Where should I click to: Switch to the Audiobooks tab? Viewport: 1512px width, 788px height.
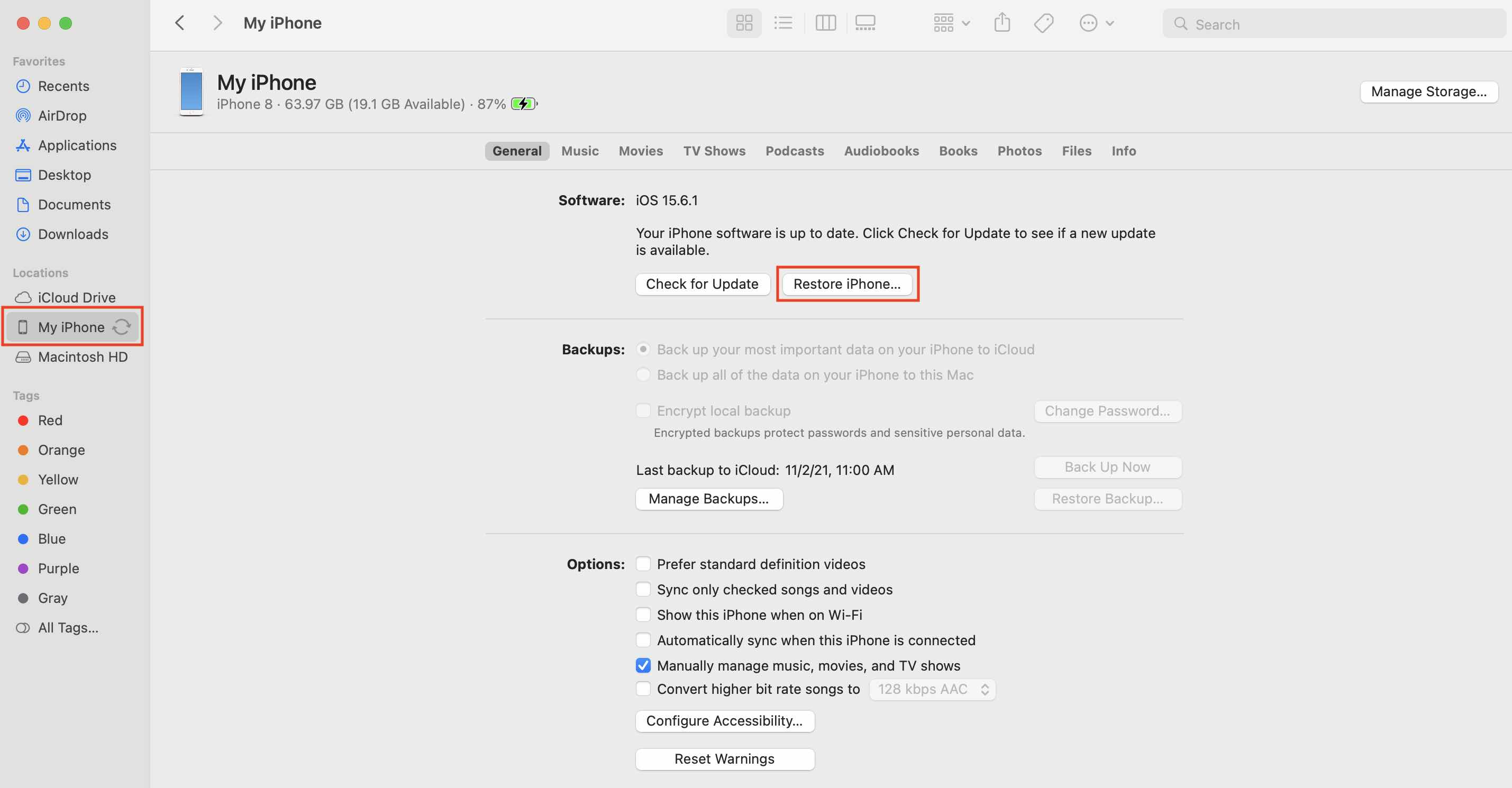(881, 151)
